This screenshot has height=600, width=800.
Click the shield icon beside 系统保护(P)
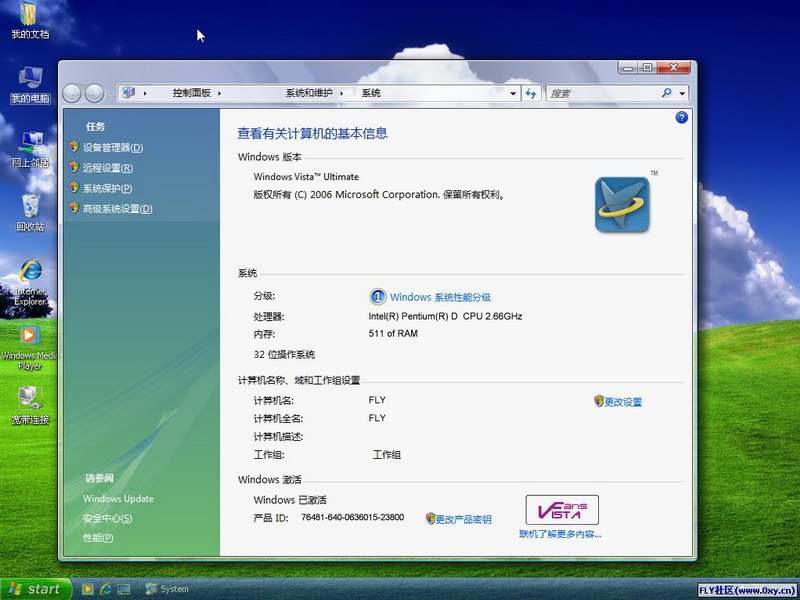tap(74, 188)
